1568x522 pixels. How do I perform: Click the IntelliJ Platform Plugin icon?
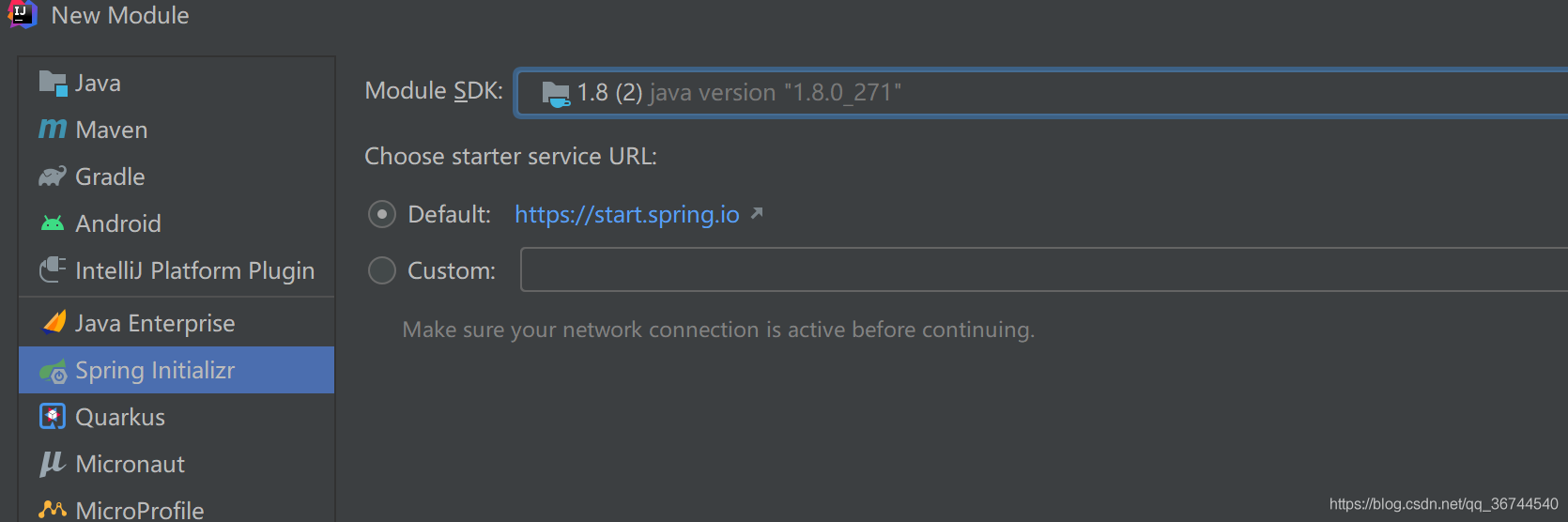(x=53, y=270)
